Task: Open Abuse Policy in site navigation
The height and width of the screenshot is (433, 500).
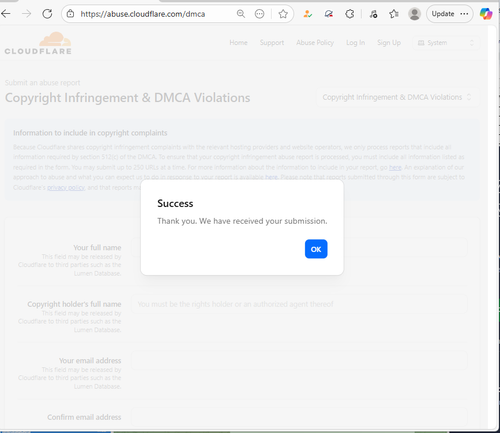Action: 315,43
